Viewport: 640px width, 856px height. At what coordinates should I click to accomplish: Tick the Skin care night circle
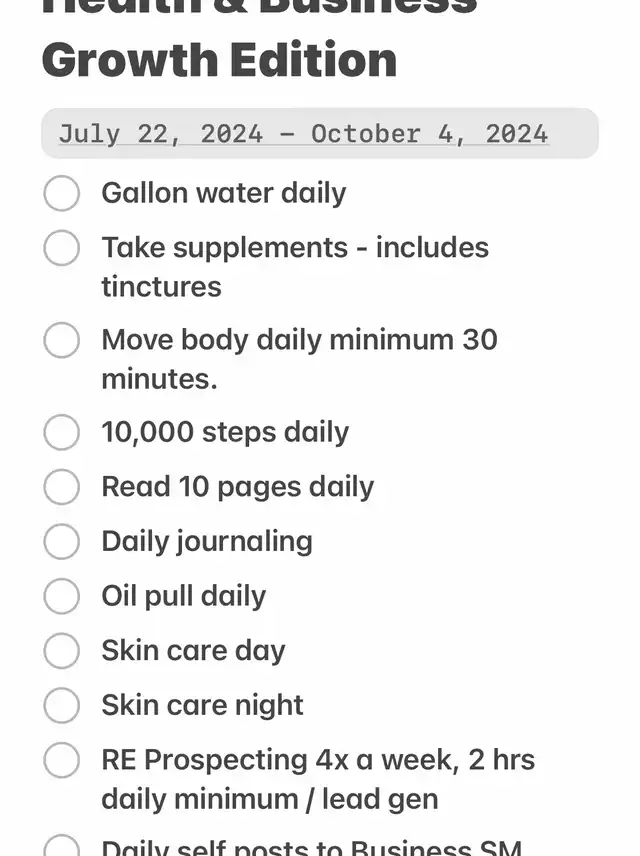(61, 705)
